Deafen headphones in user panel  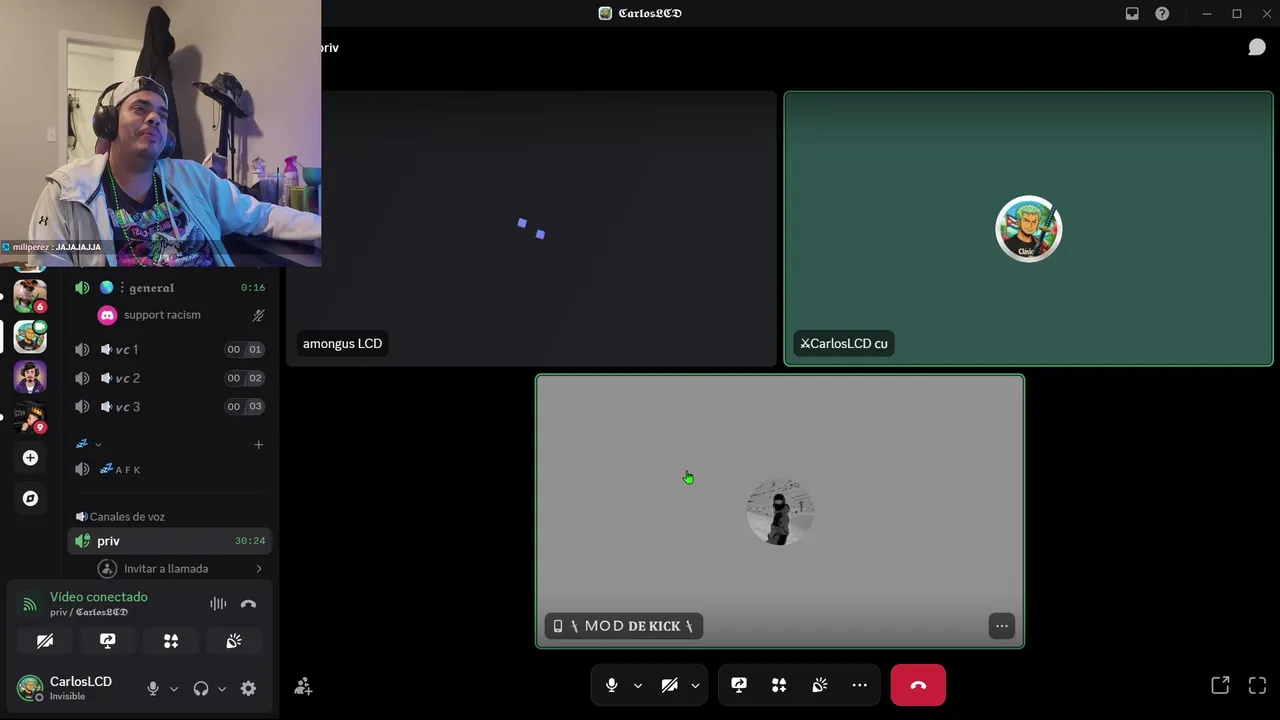coord(201,688)
